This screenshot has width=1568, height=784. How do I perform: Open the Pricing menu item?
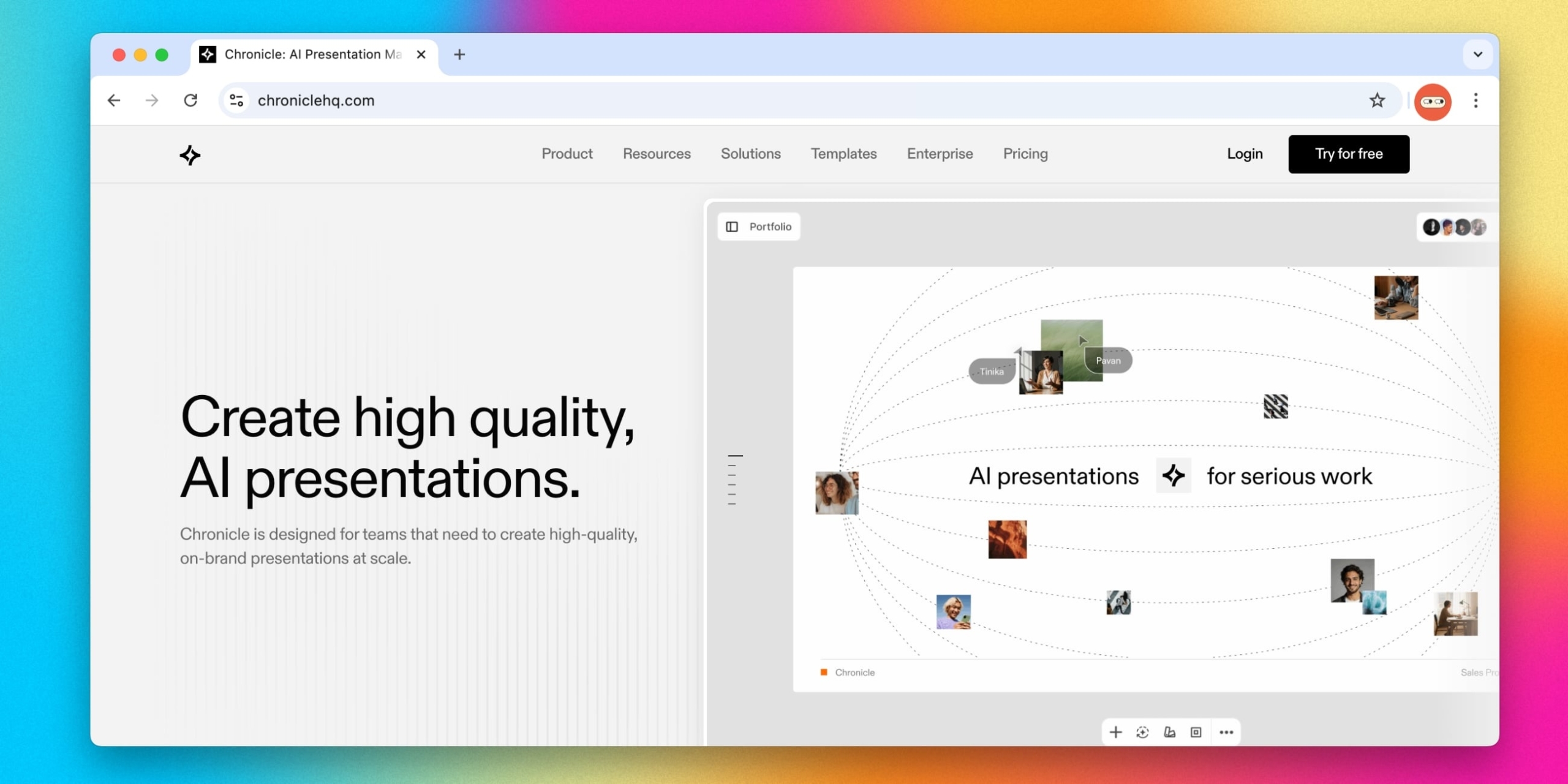click(1025, 154)
